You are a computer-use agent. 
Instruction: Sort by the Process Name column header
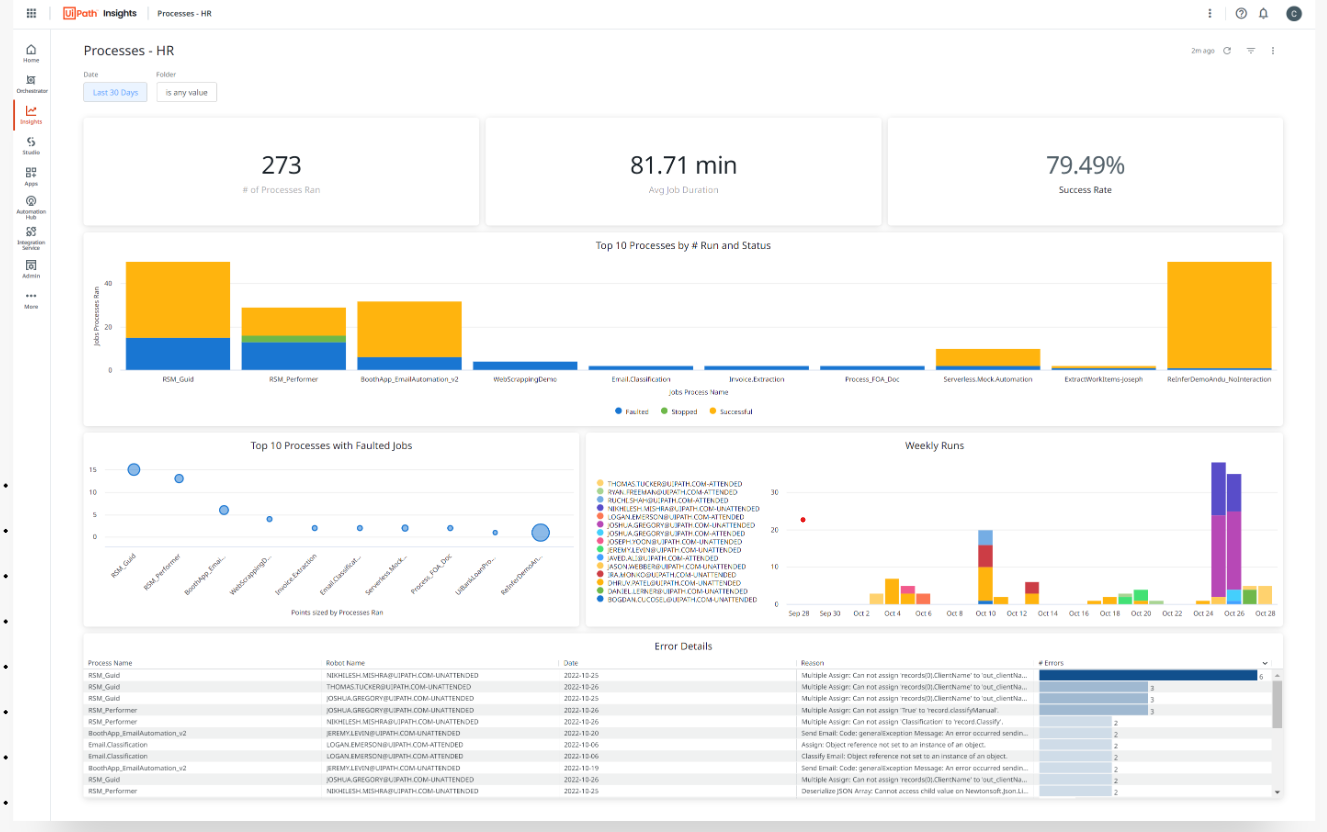click(x=110, y=663)
